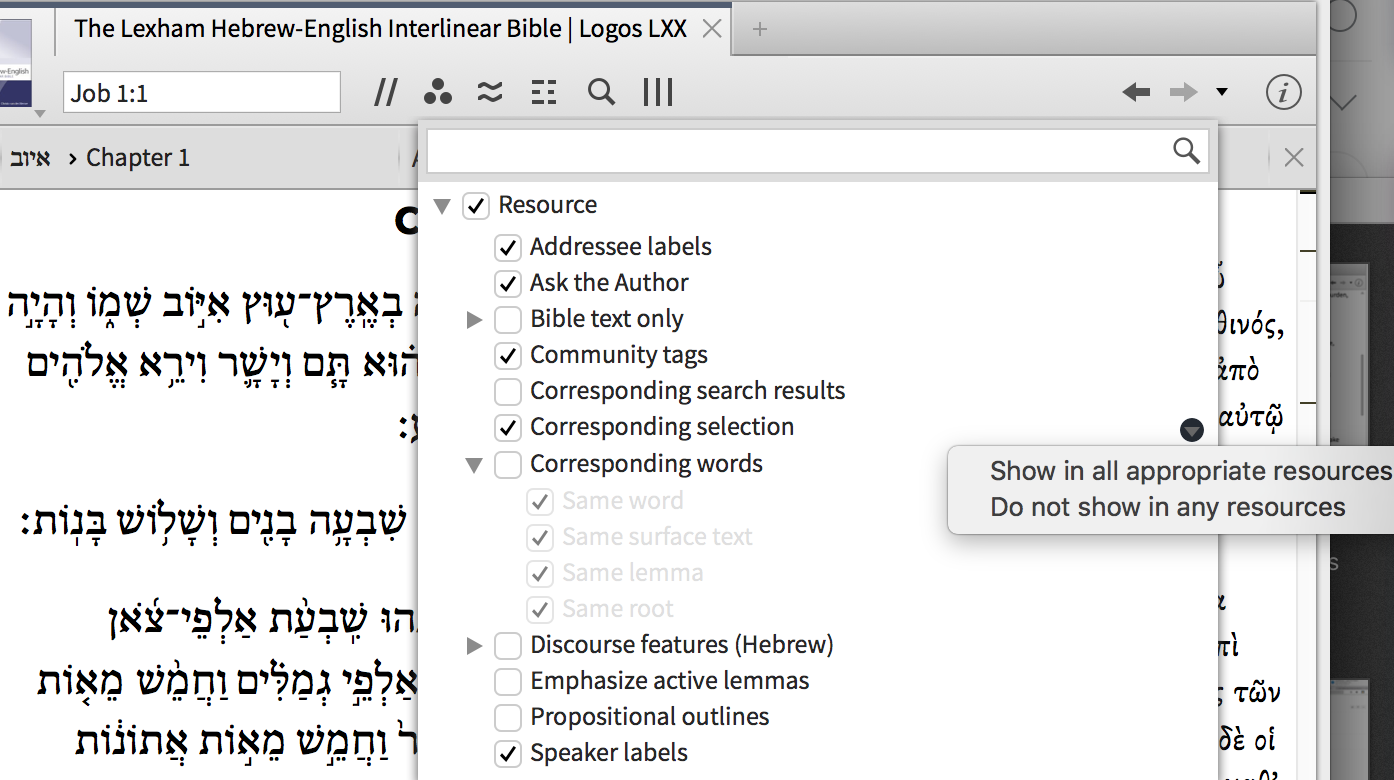The height and width of the screenshot is (780, 1394).
Task: Select Do not show in any resources
Action: (1168, 507)
